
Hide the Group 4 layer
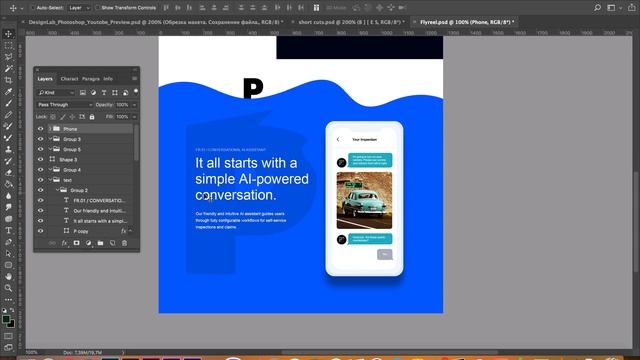click(x=40, y=169)
